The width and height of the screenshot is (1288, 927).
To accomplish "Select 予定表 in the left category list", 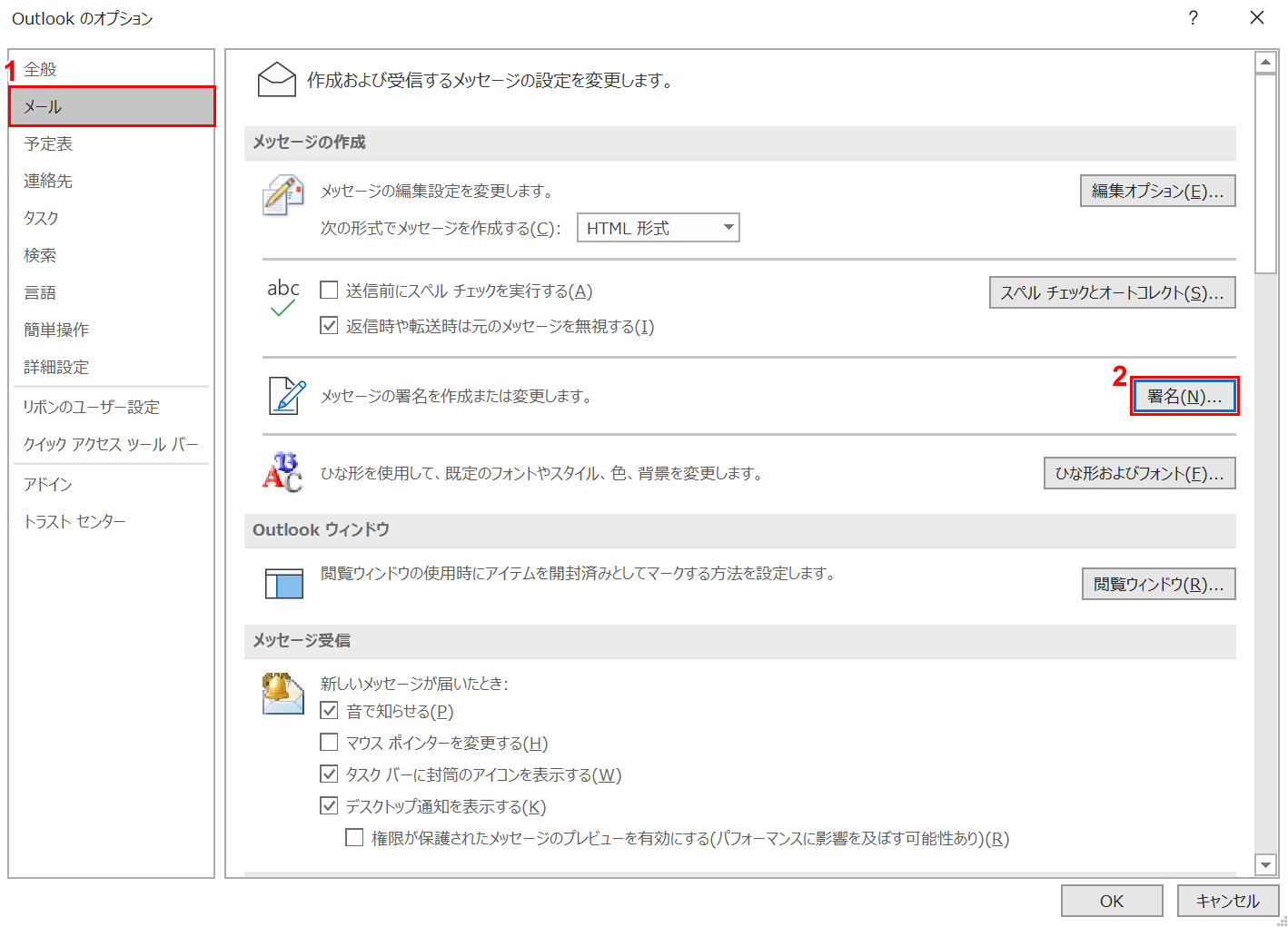I will (48, 143).
